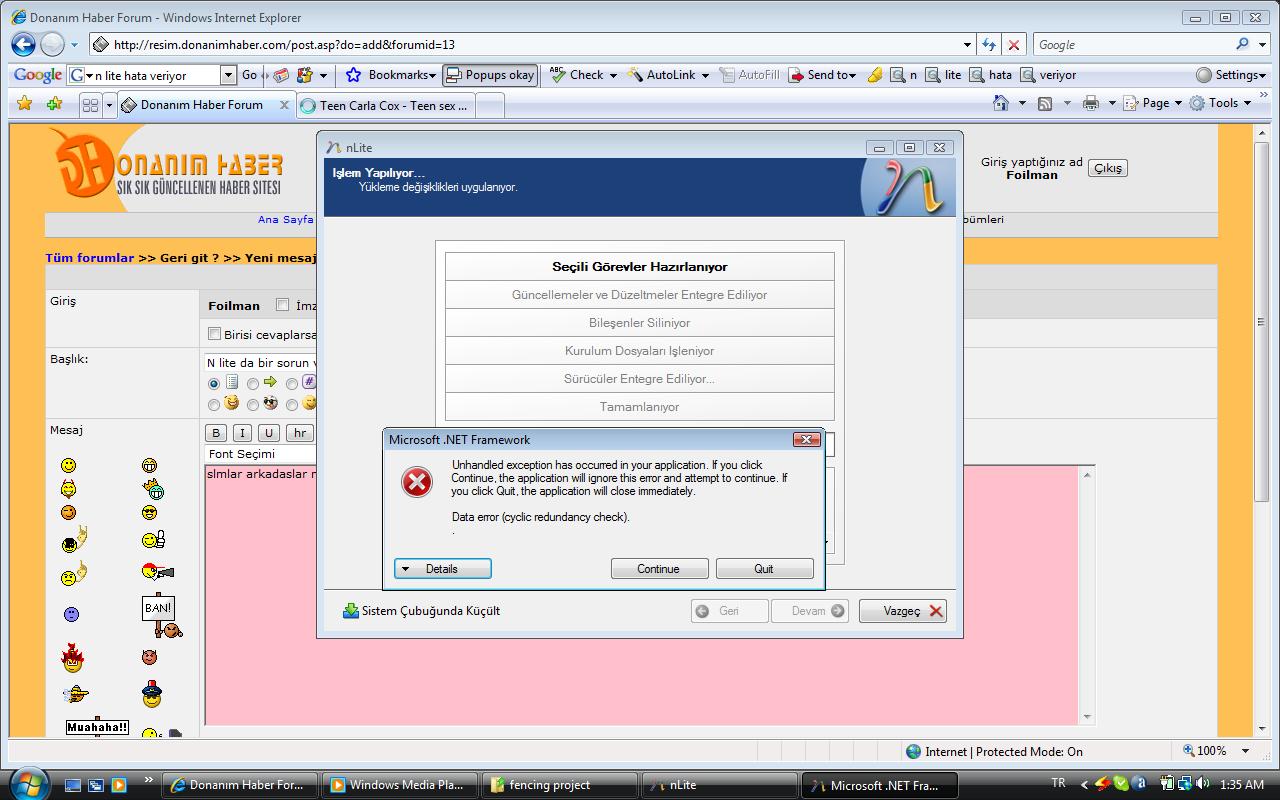The image size is (1280, 800).
Task: Expand the address bar history dropdown
Action: point(967,44)
